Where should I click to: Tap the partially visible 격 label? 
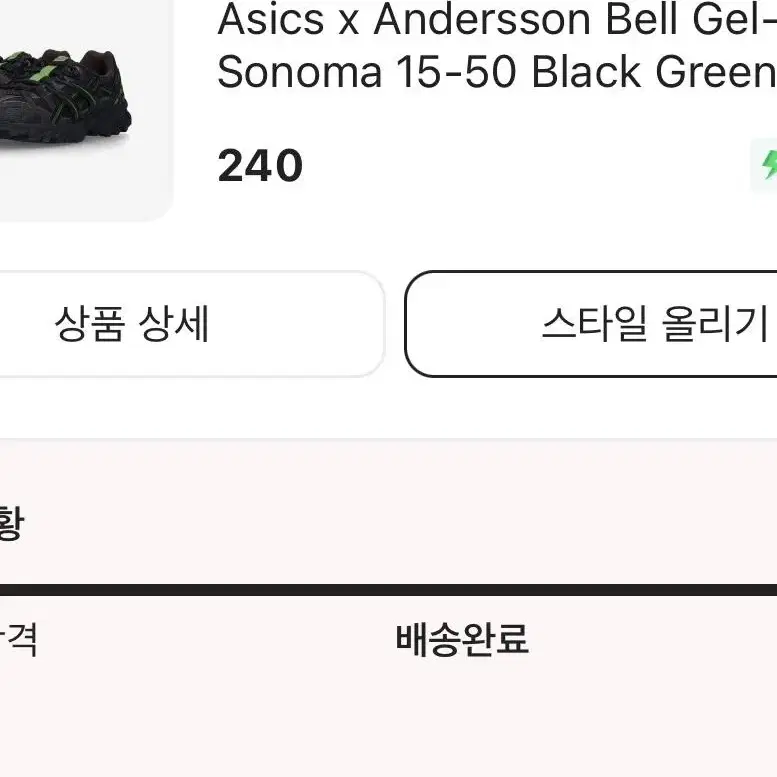(19, 640)
